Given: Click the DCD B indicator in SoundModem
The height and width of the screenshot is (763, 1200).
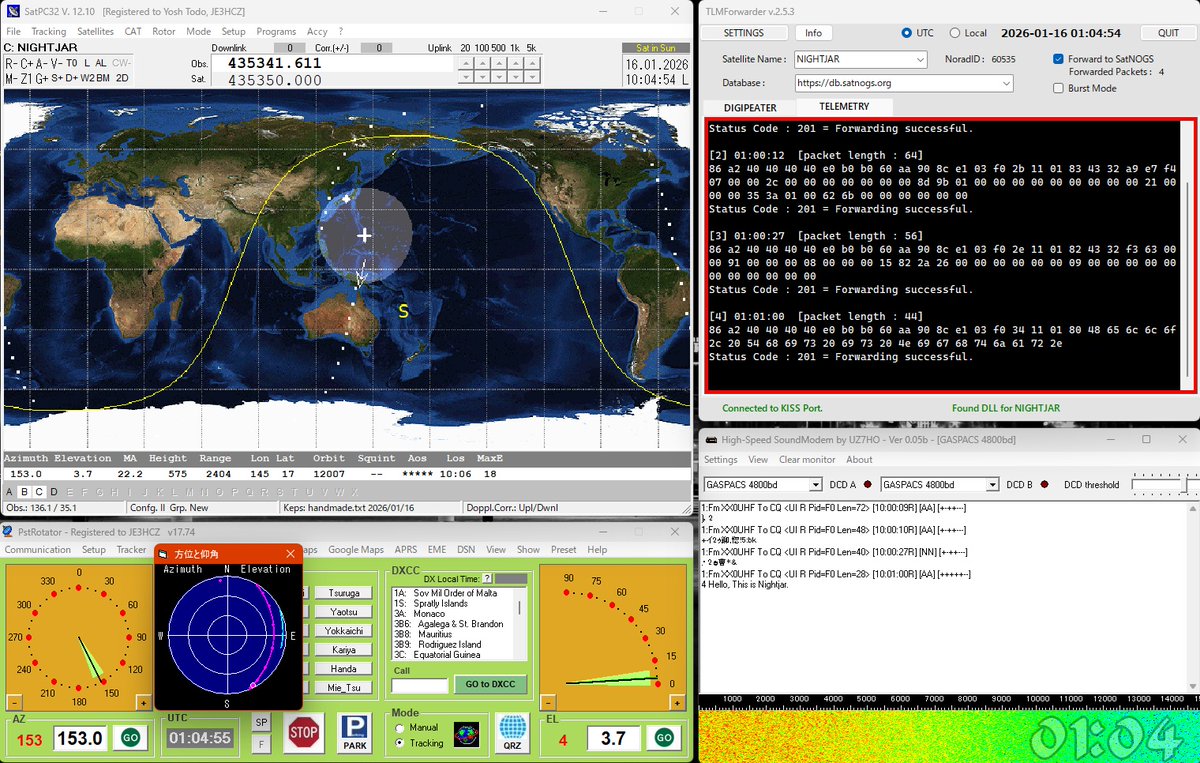Looking at the screenshot, I should pyautogui.click(x=1045, y=485).
